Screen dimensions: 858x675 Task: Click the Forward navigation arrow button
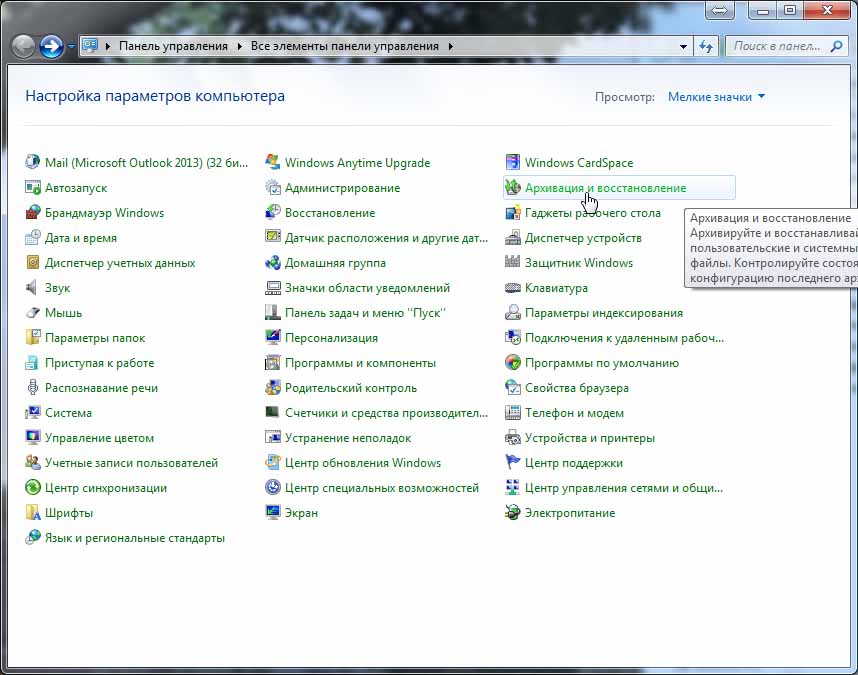51,46
